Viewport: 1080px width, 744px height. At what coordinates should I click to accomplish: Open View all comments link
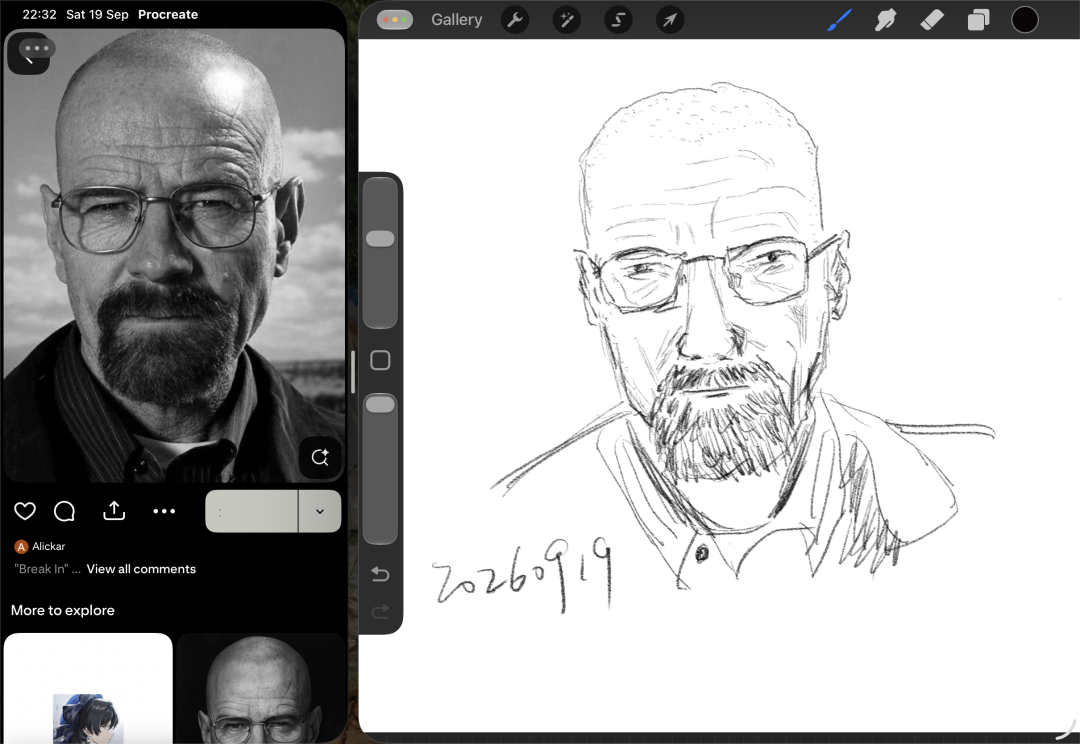point(141,569)
